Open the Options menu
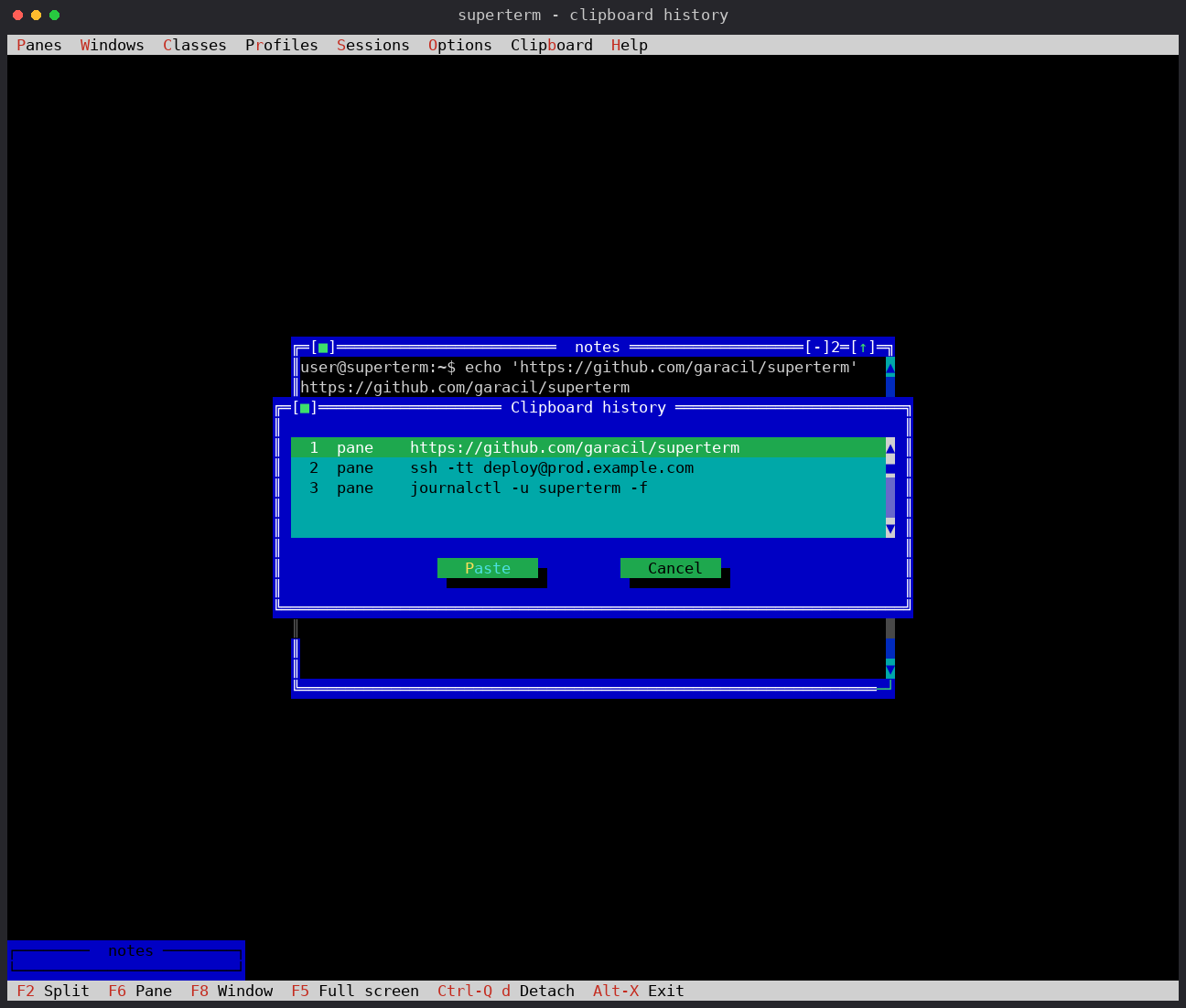This screenshot has width=1186, height=1008. point(460,45)
